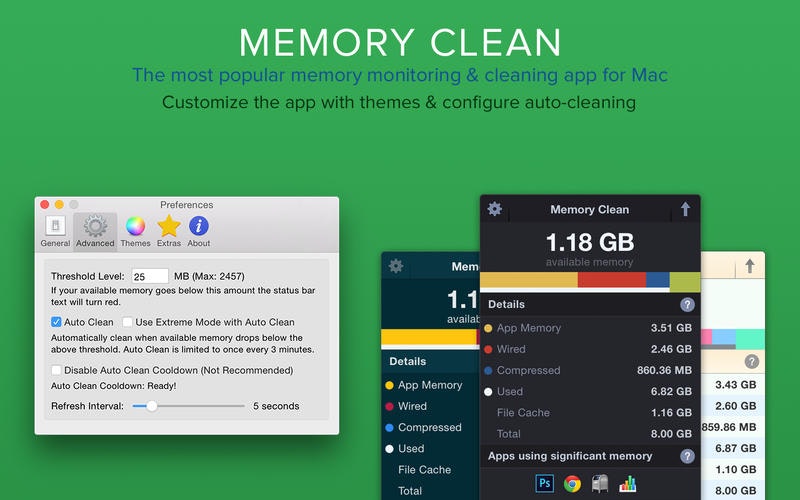
Task: Open the Extras tab with star icon
Action: click(x=169, y=231)
